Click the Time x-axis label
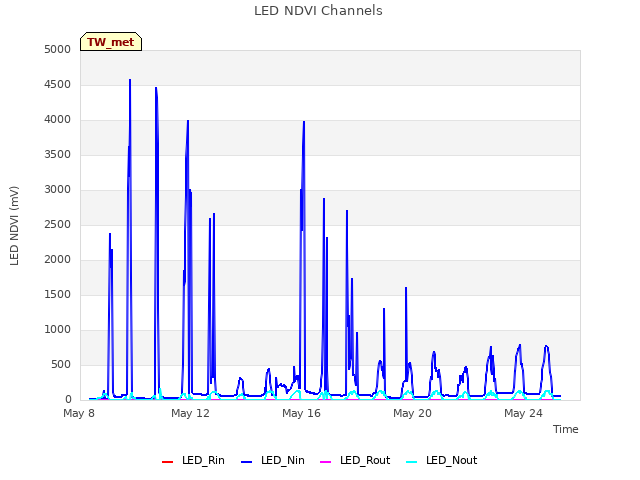 tap(565, 429)
